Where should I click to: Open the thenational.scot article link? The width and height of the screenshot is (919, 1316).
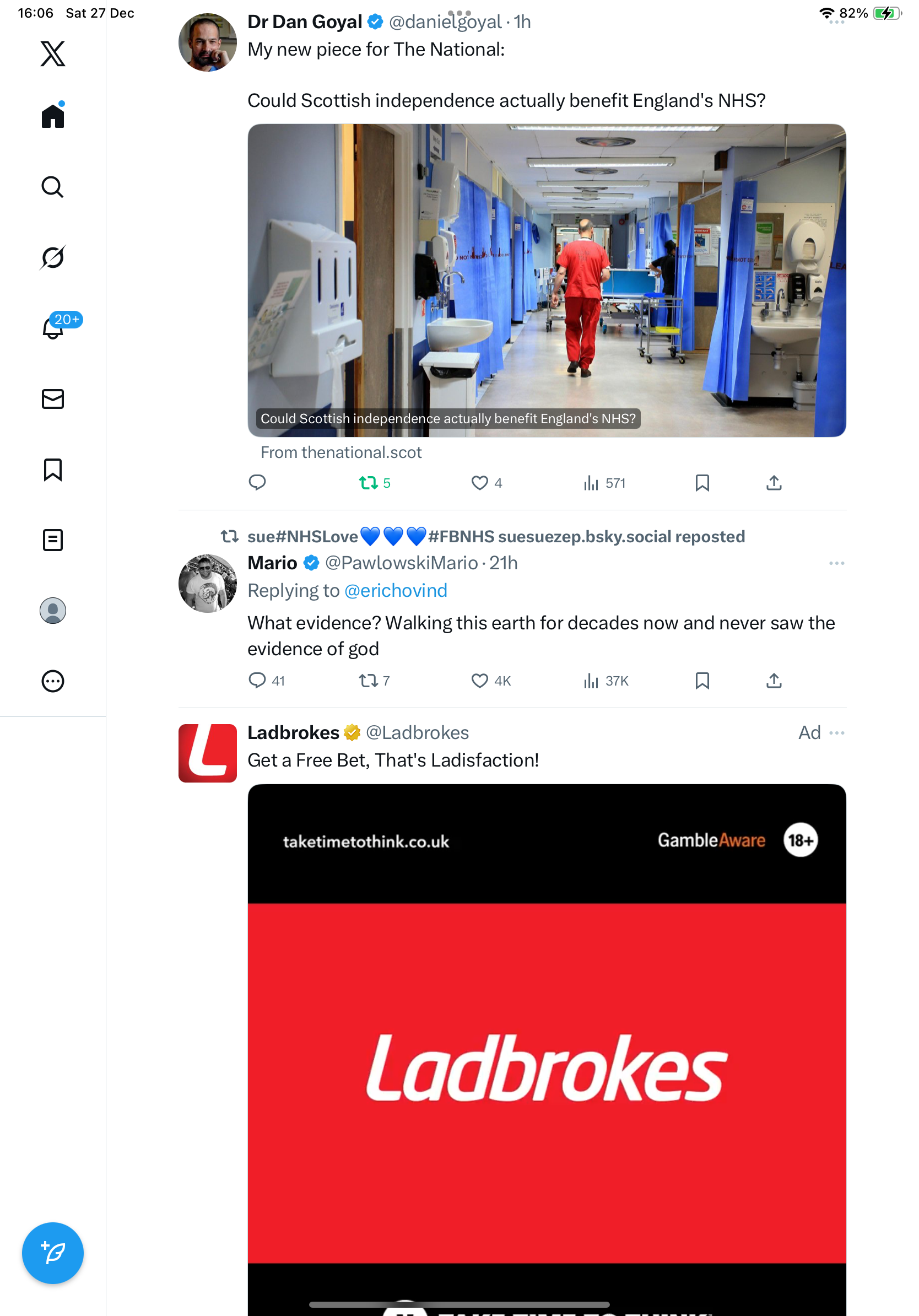pos(341,452)
